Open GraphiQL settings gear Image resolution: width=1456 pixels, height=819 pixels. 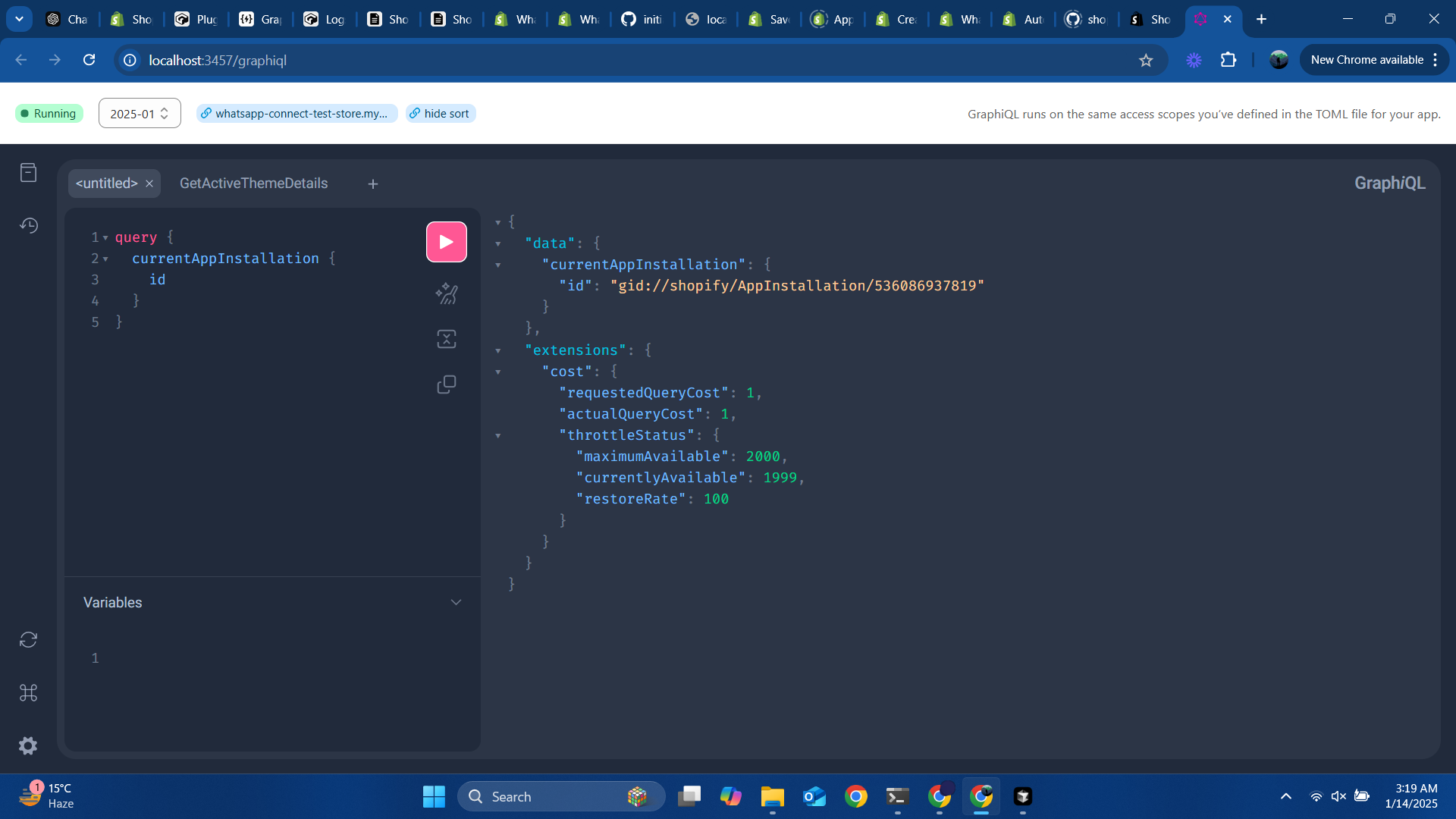coord(28,746)
